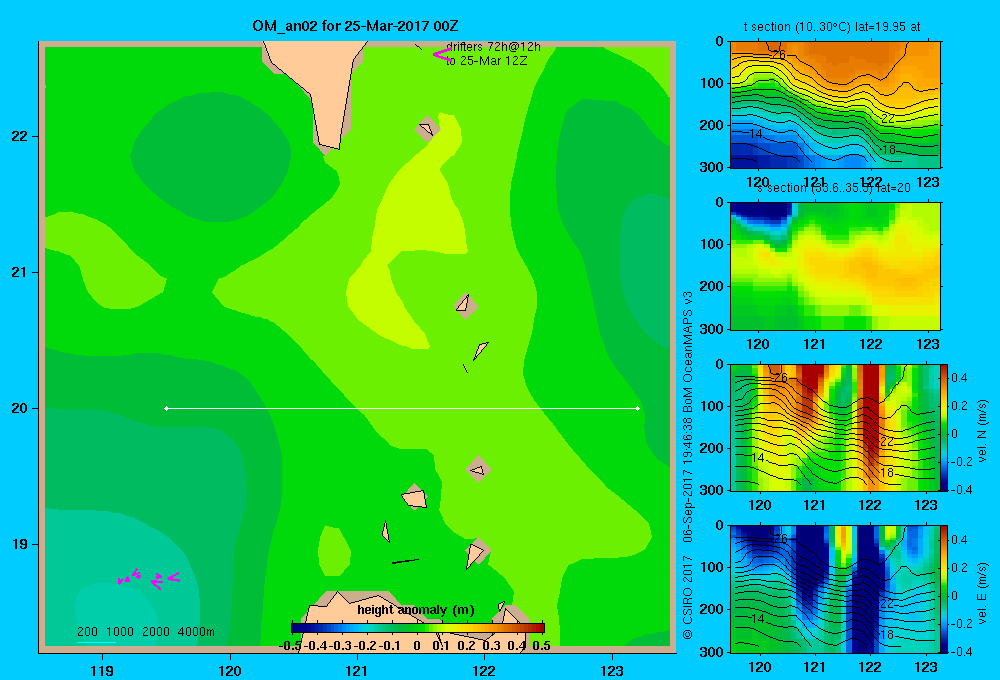
Task: Click the 'vel. N (m/s)' axis label
Action: (982, 431)
